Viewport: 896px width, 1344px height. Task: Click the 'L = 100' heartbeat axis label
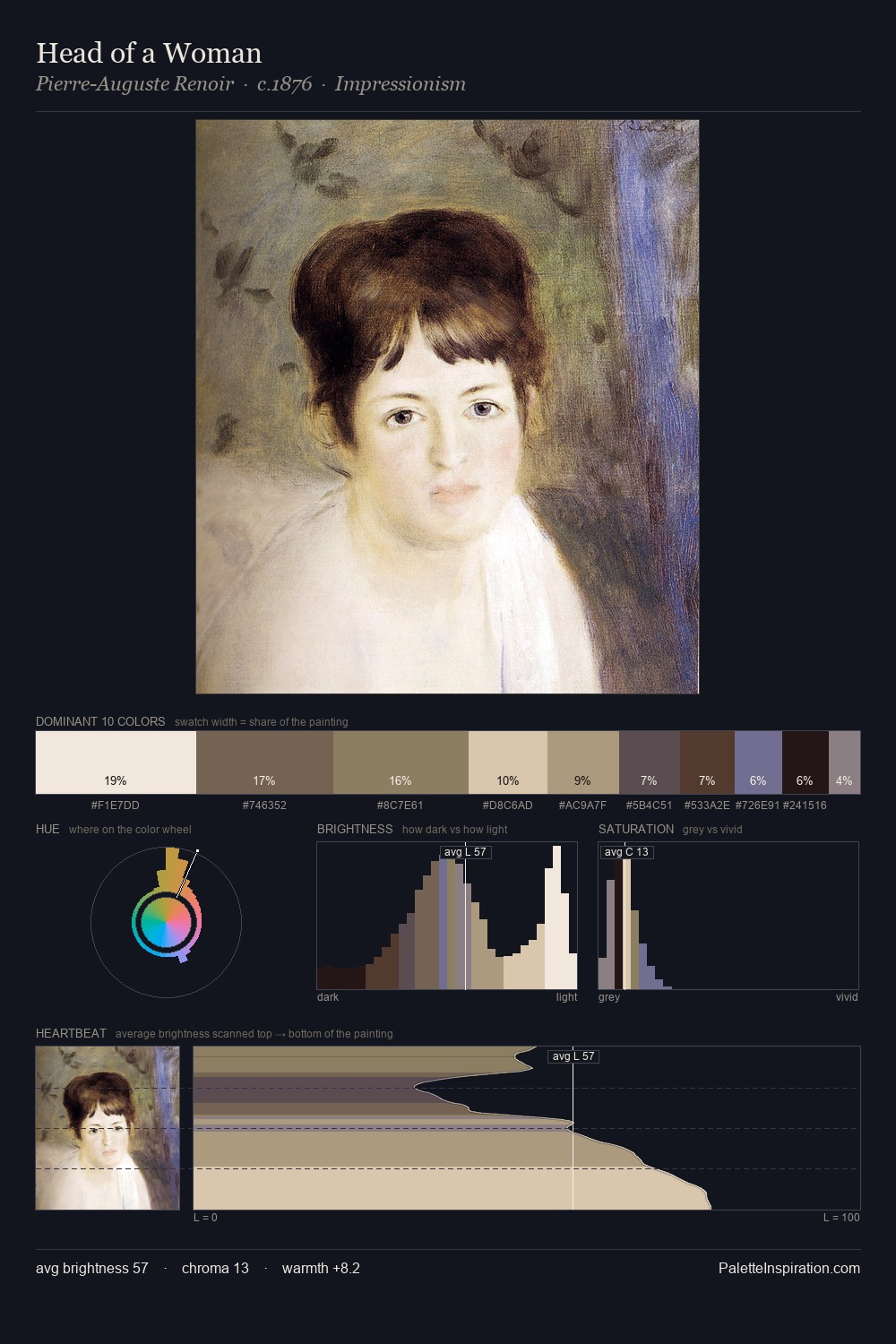(841, 1217)
